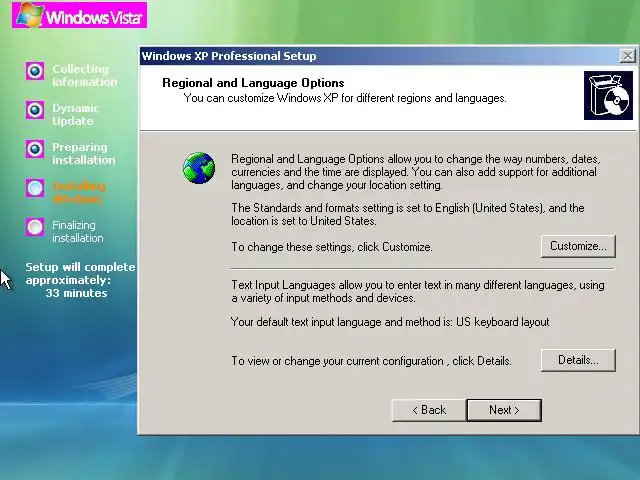
Task: Click the Dynamic Update step label
Action: click(x=76, y=115)
